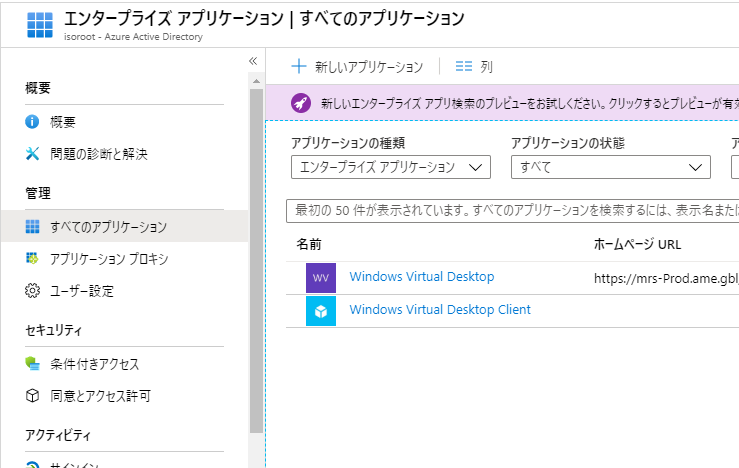Viewport: 739px width, 468px height.
Task: Click the rocket preview icon in banner
Action: (x=301, y=103)
